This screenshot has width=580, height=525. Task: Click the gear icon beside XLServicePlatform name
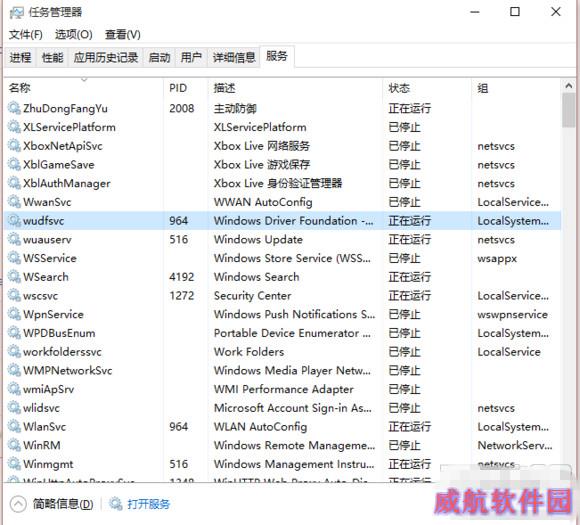(x=14, y=127)
